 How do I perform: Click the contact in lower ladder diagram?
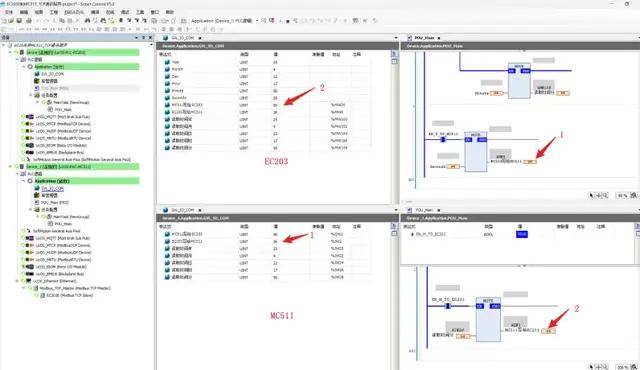tap(448, 306)
